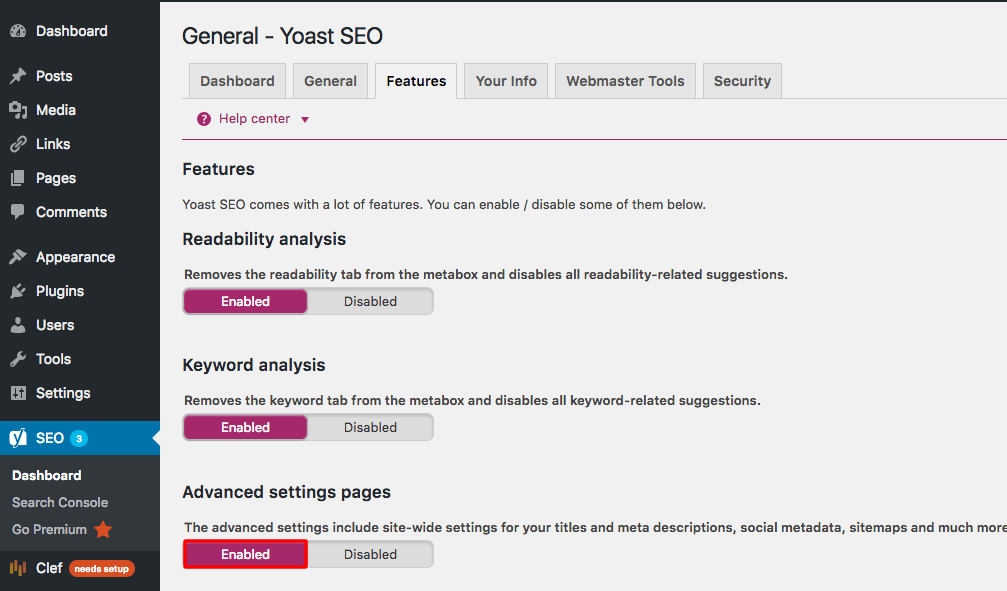
Task: Expand the Help center dropdown arrow
Action: (305, 120)
